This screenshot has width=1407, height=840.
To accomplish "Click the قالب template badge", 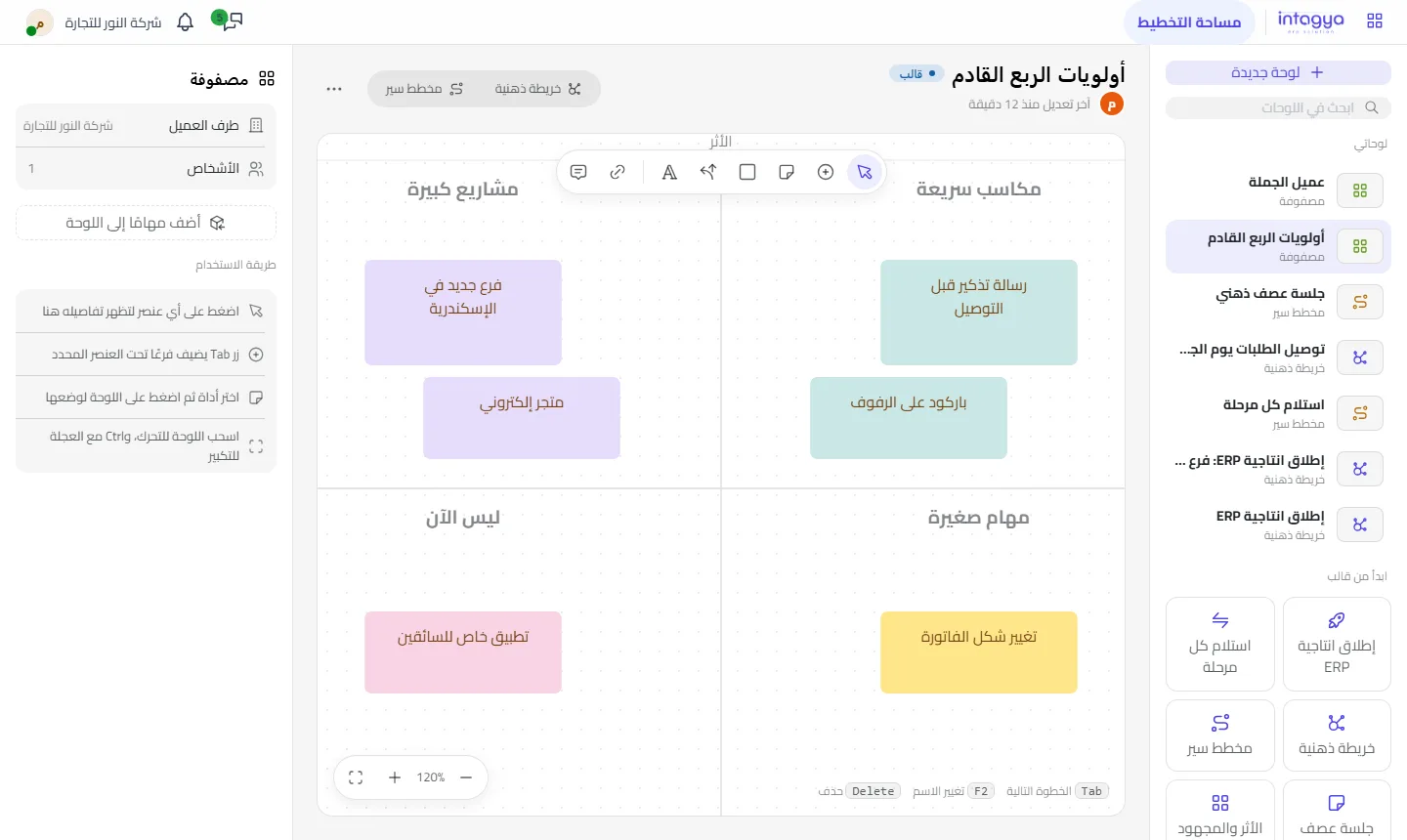I will pyautogui.click(x=917, y=74).
